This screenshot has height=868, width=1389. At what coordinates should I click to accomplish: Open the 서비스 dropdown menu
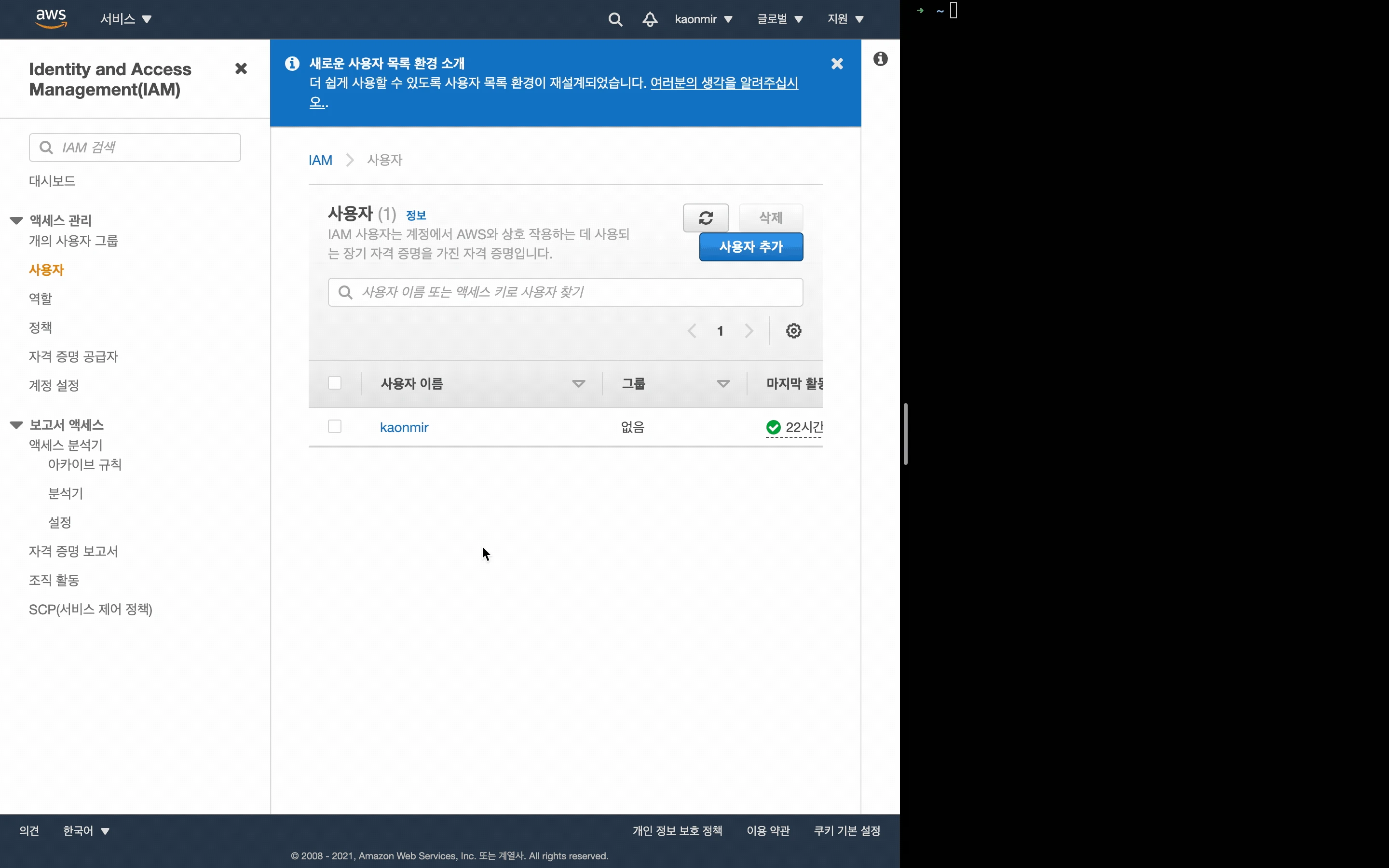click(126, 19)
